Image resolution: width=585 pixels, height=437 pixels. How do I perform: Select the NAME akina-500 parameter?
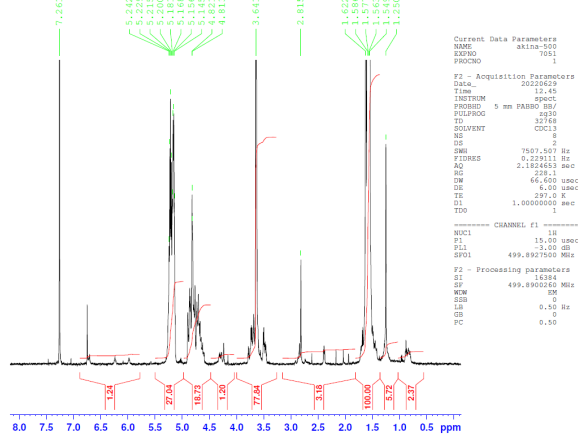click(505, 47)
